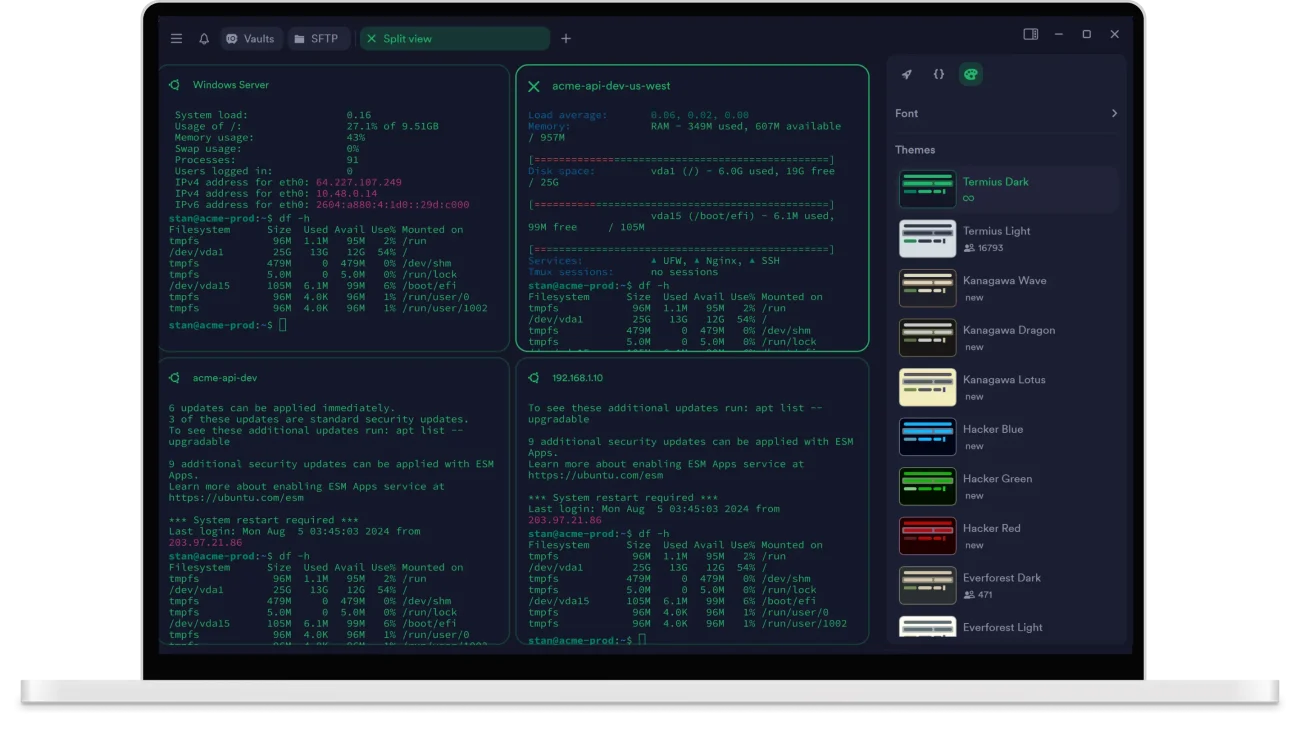Click the Termius Dark infinity icon
The image size is (1300, 737).
(968, 198)
